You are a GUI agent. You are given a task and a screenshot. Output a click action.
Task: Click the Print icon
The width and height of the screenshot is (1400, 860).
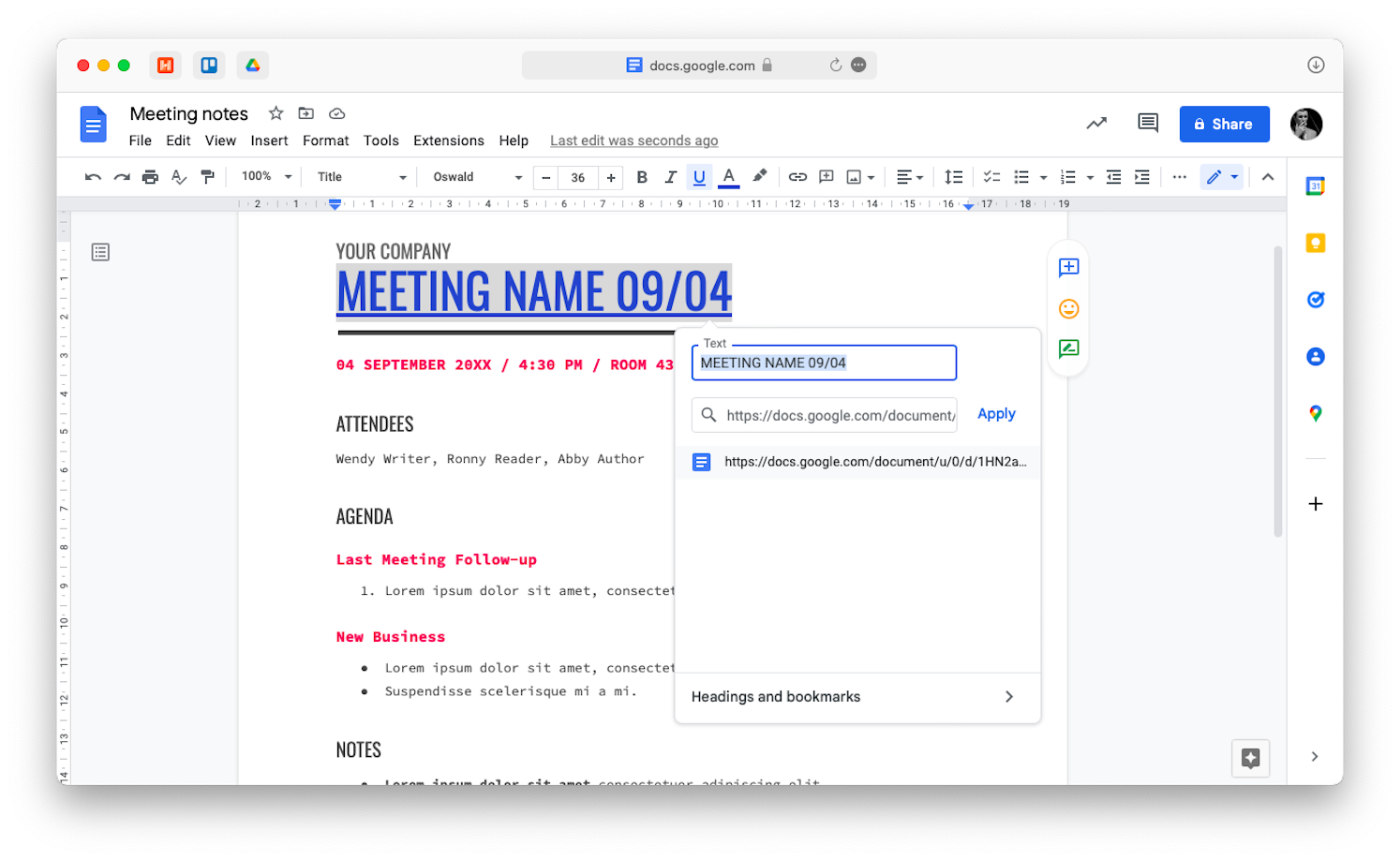[x=150, y=176]
